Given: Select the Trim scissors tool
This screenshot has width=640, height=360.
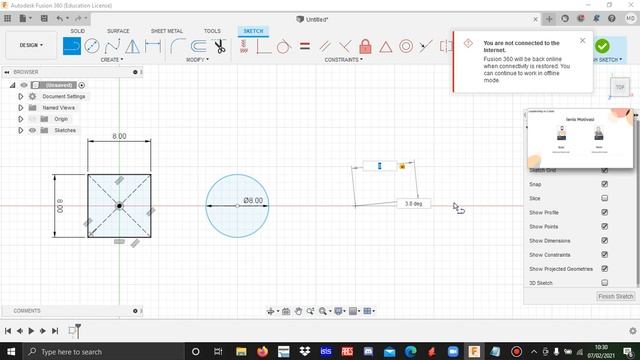Looking at the screenshot, I should point(220,46).
